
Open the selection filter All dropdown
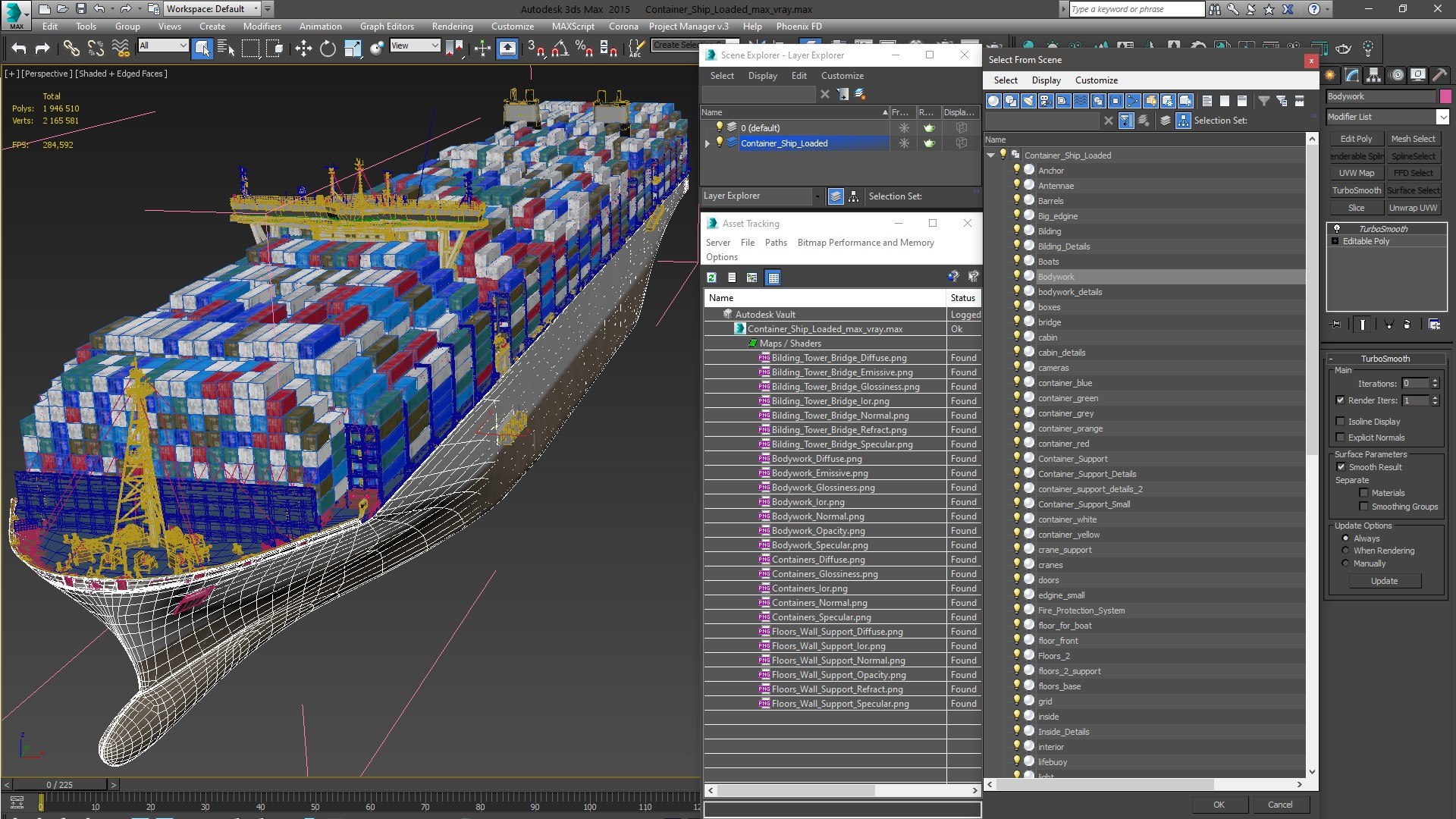pyautogui.click(x=163, y=45)
